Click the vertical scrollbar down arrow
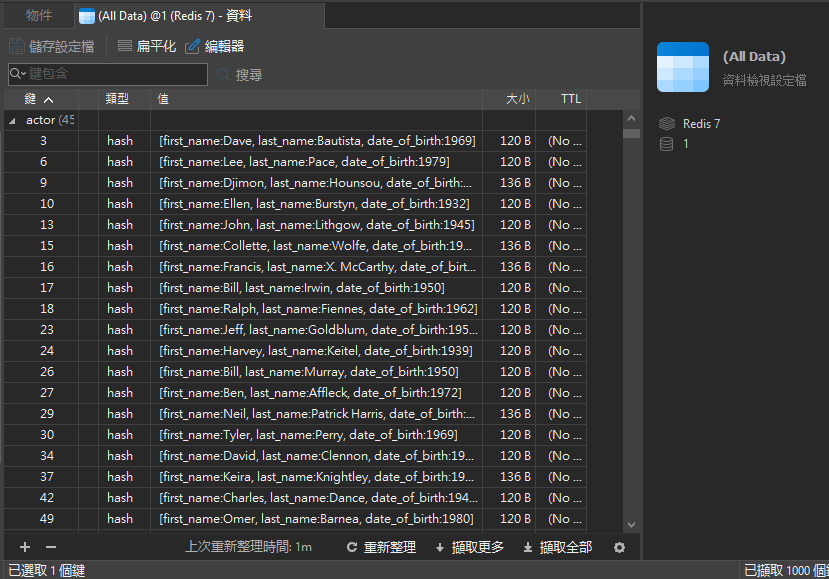Viewport: 829px width, 579px height. tap(631, 525)
